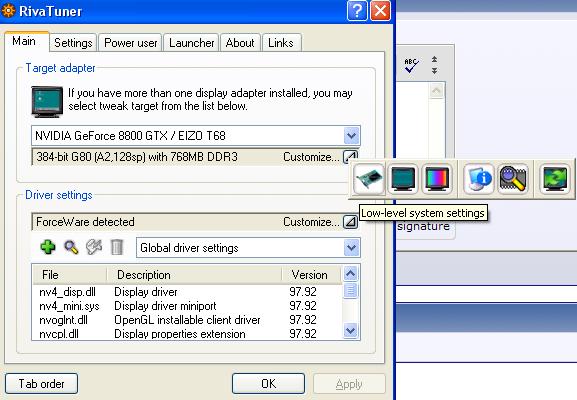The image size is (577, 400).
Task: Click the trash can delete profile icon
Action: point(117,247)
